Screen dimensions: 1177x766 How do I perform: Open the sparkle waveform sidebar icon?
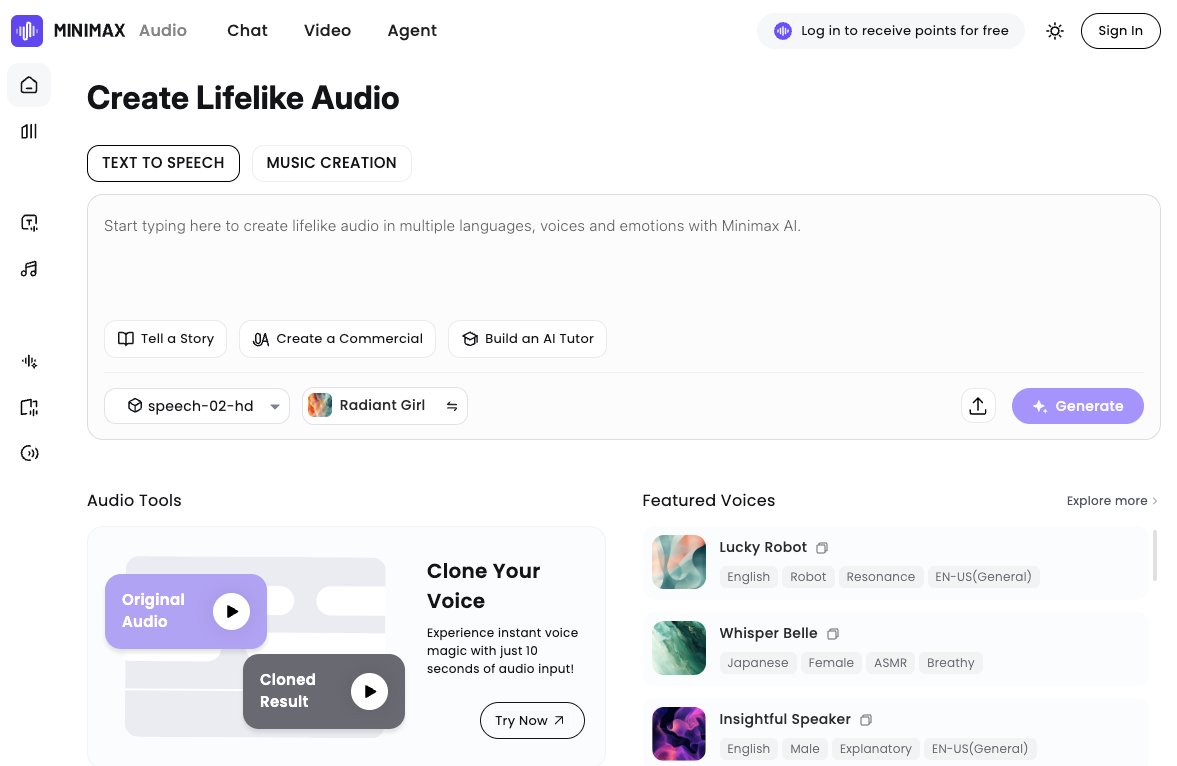tap(29, 361)
